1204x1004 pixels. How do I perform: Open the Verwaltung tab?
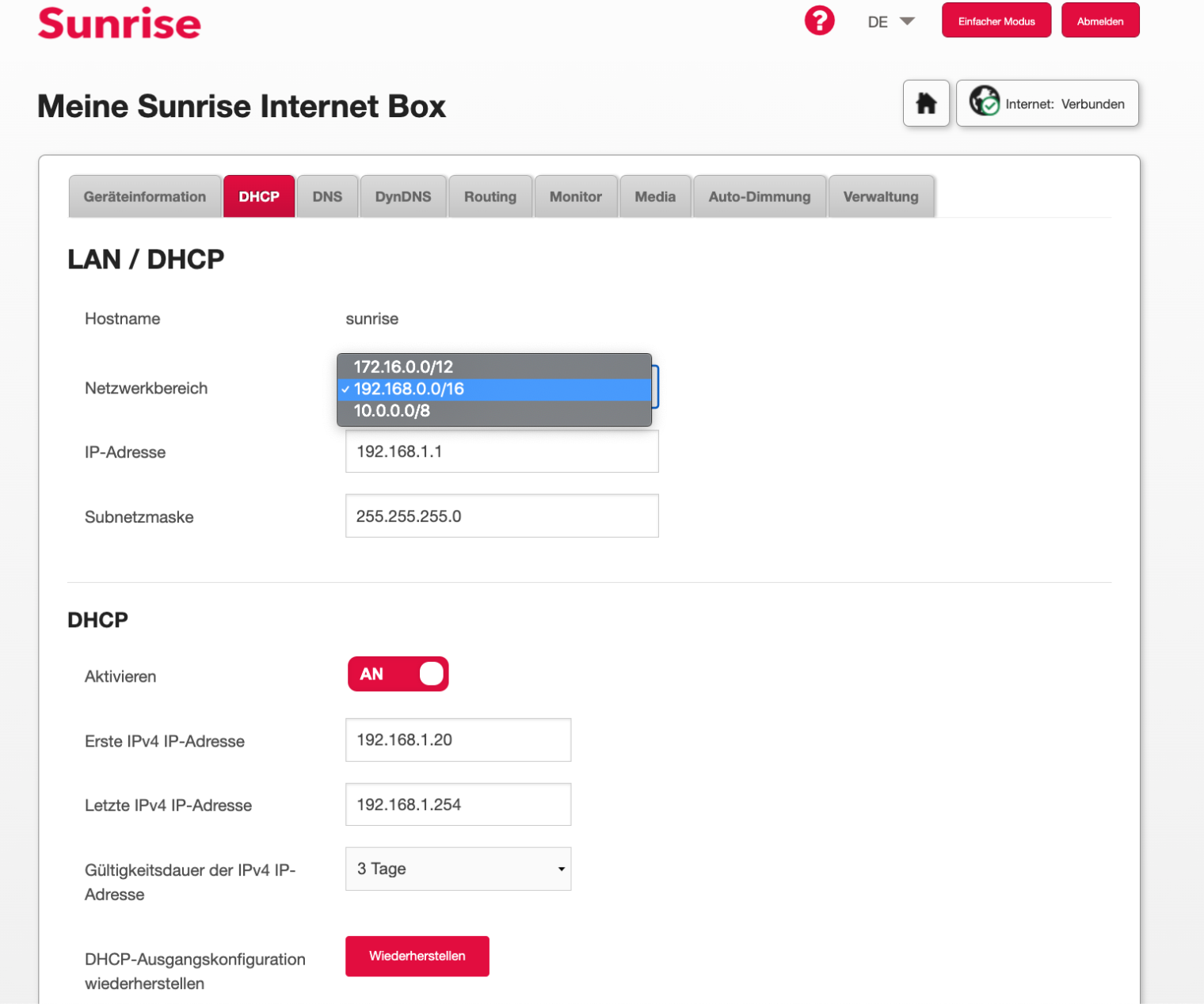(x=880, y=196)
